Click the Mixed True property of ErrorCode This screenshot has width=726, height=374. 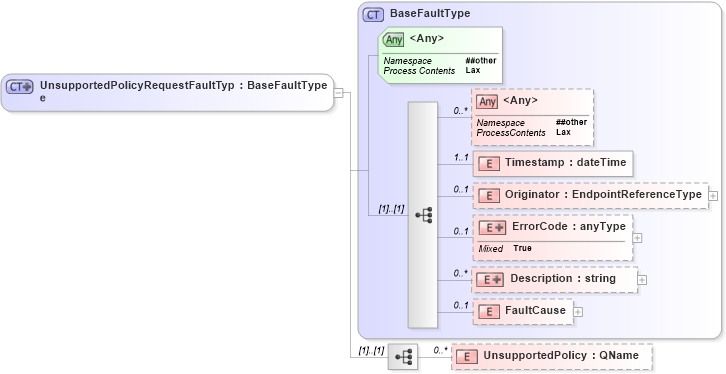(505, 249)
